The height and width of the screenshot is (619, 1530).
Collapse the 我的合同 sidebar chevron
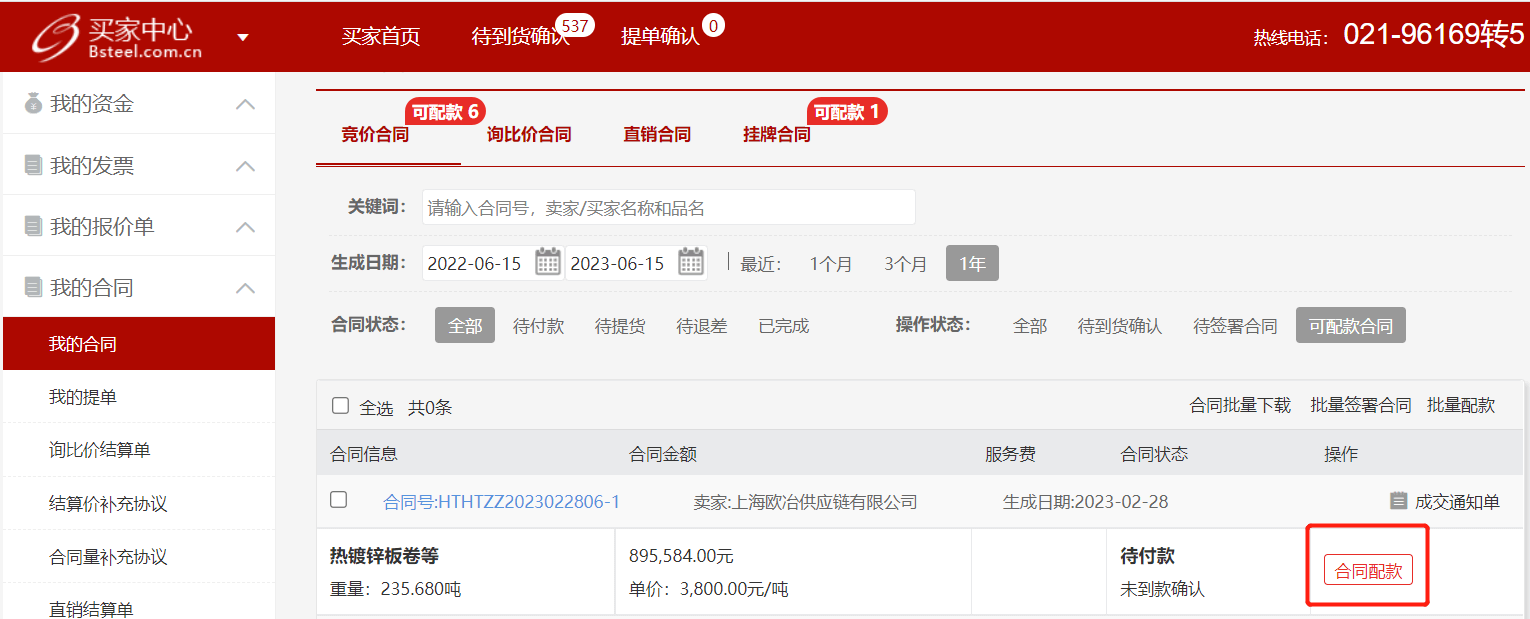point(245,288)
